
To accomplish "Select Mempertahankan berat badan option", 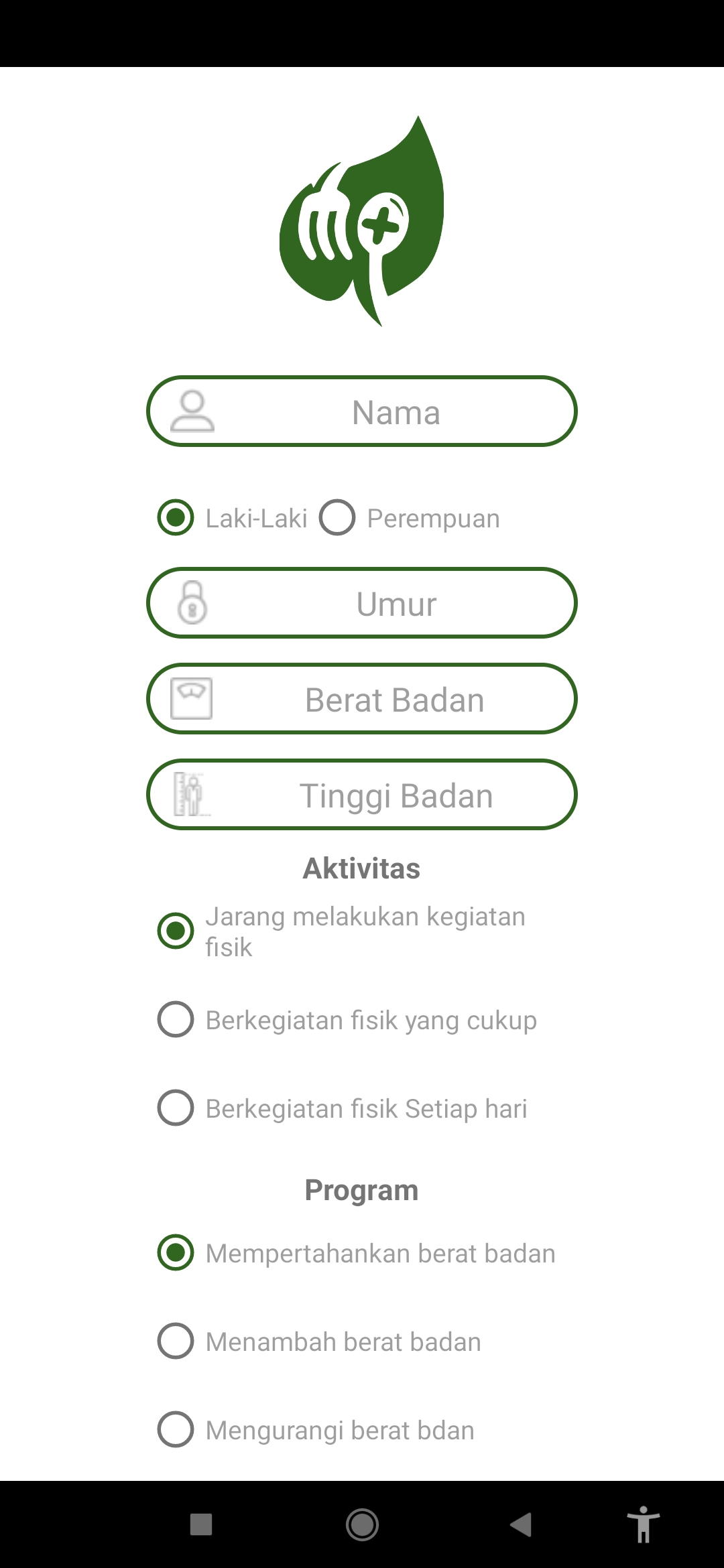I will pos(176,1252).
